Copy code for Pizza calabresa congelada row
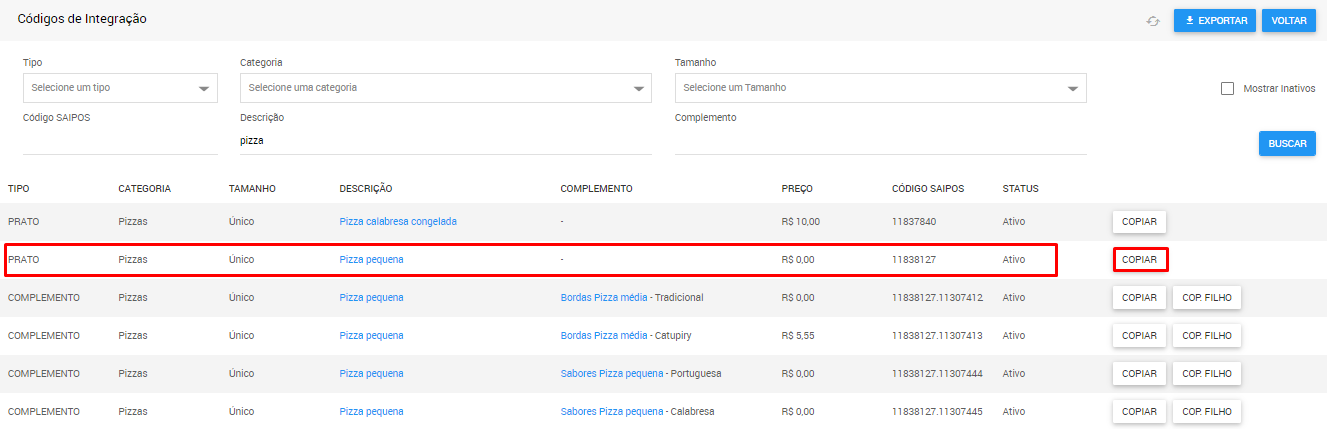Screen dimensions: 1327x429 pyautogui.click(x=1139, y=221)
